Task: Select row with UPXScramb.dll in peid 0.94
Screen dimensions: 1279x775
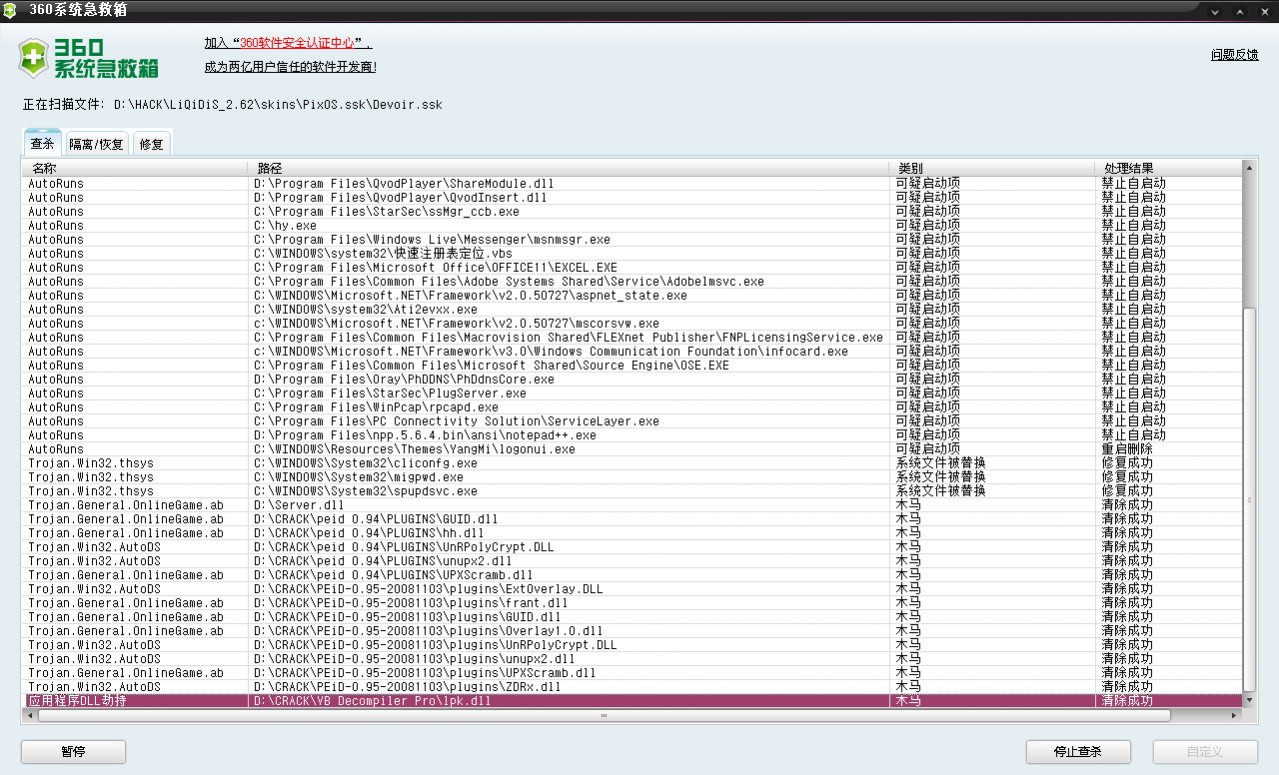Action: [633, 576]
